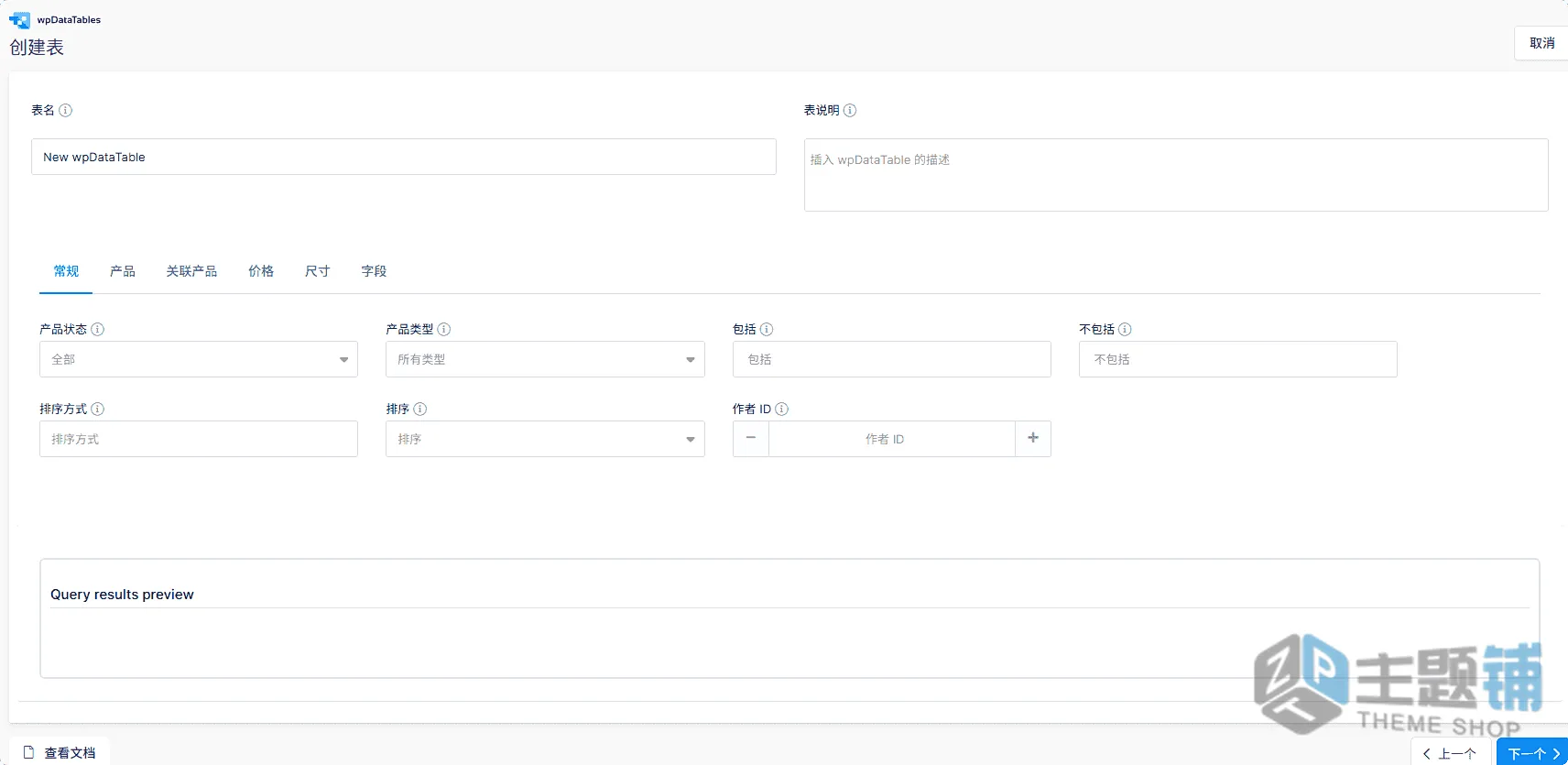Click the Query results preview heading
Viewport: 1568px width, 765px height.
[122, 595]
